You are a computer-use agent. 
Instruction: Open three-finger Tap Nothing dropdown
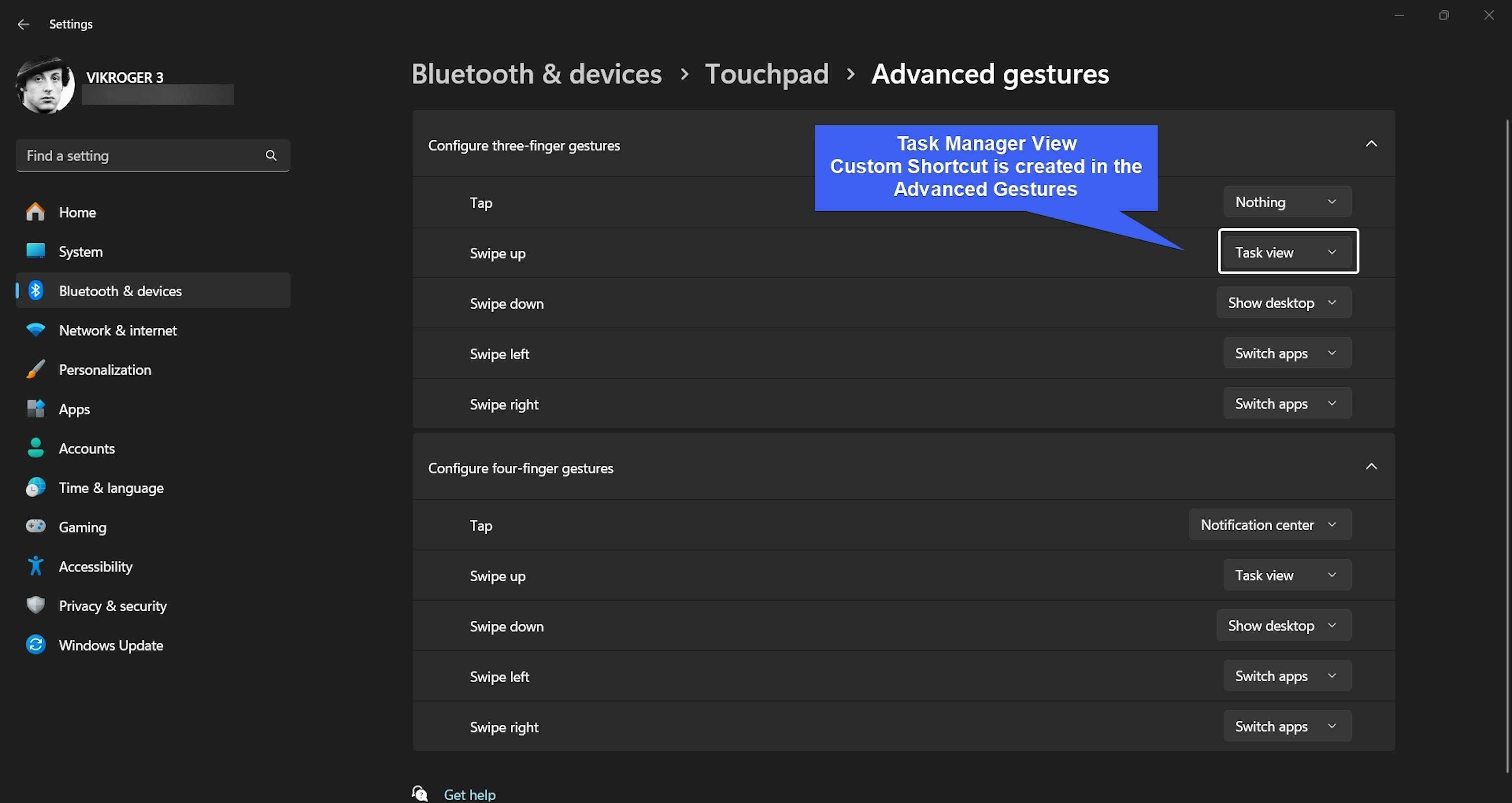(x=1287, y=202)
